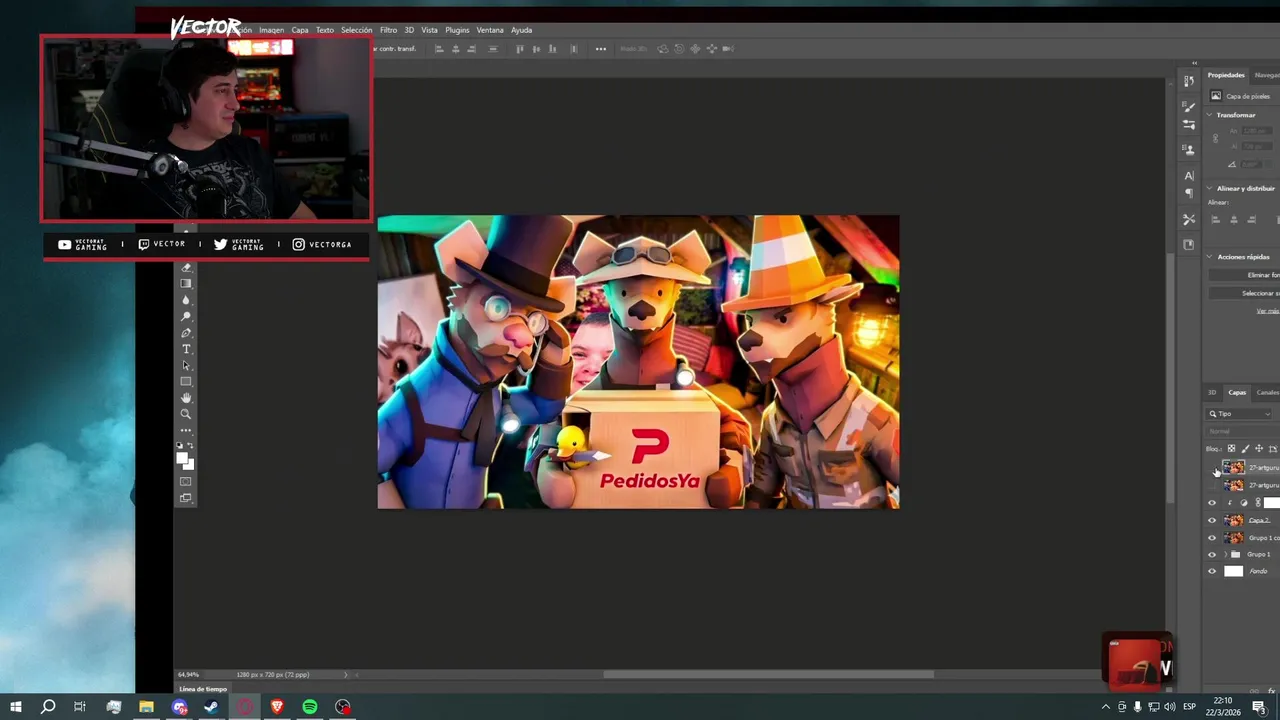Expand the Grupo 1 folder
Viewport: 1280px width, 720px height.
[1226, 555]
